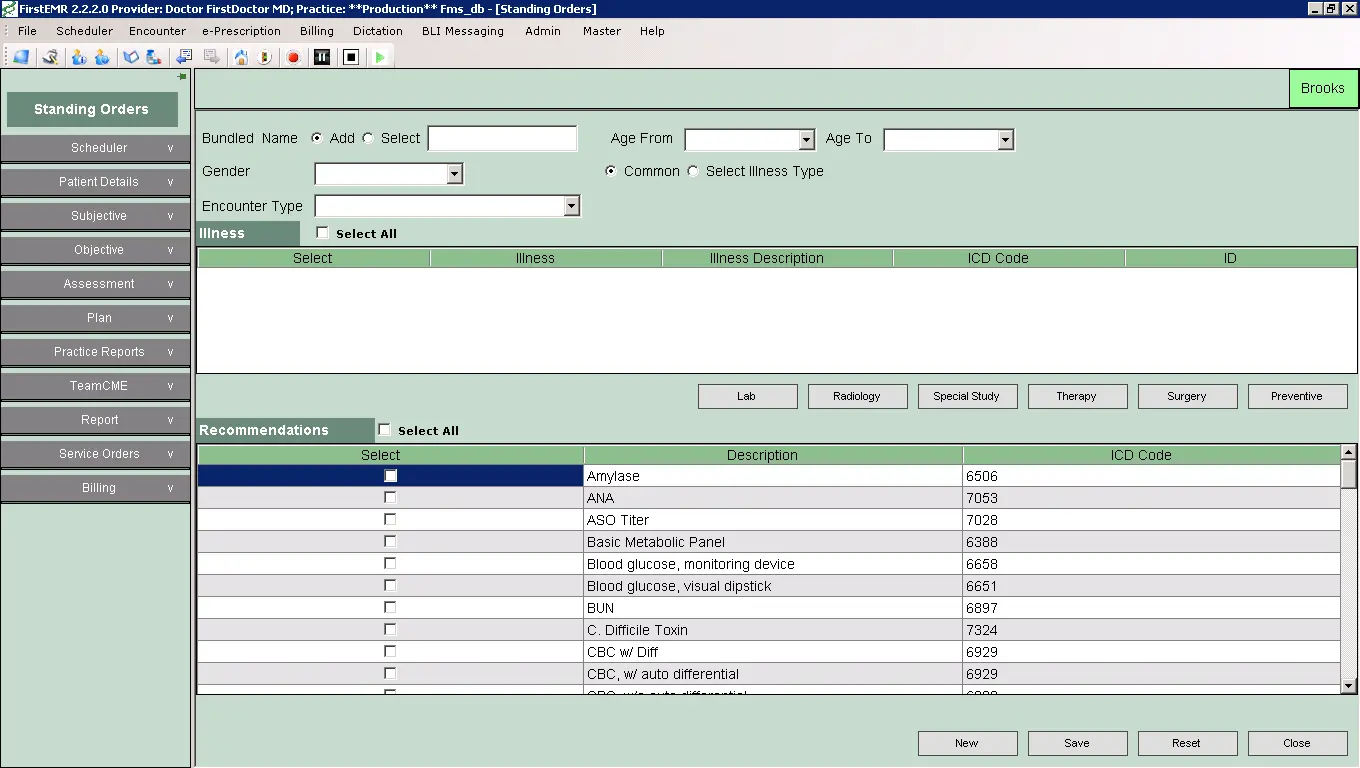Choose the Select Illness Type radio button
Image resolution: width=1360 pixels, height=768 pixels.
(692, 171)
